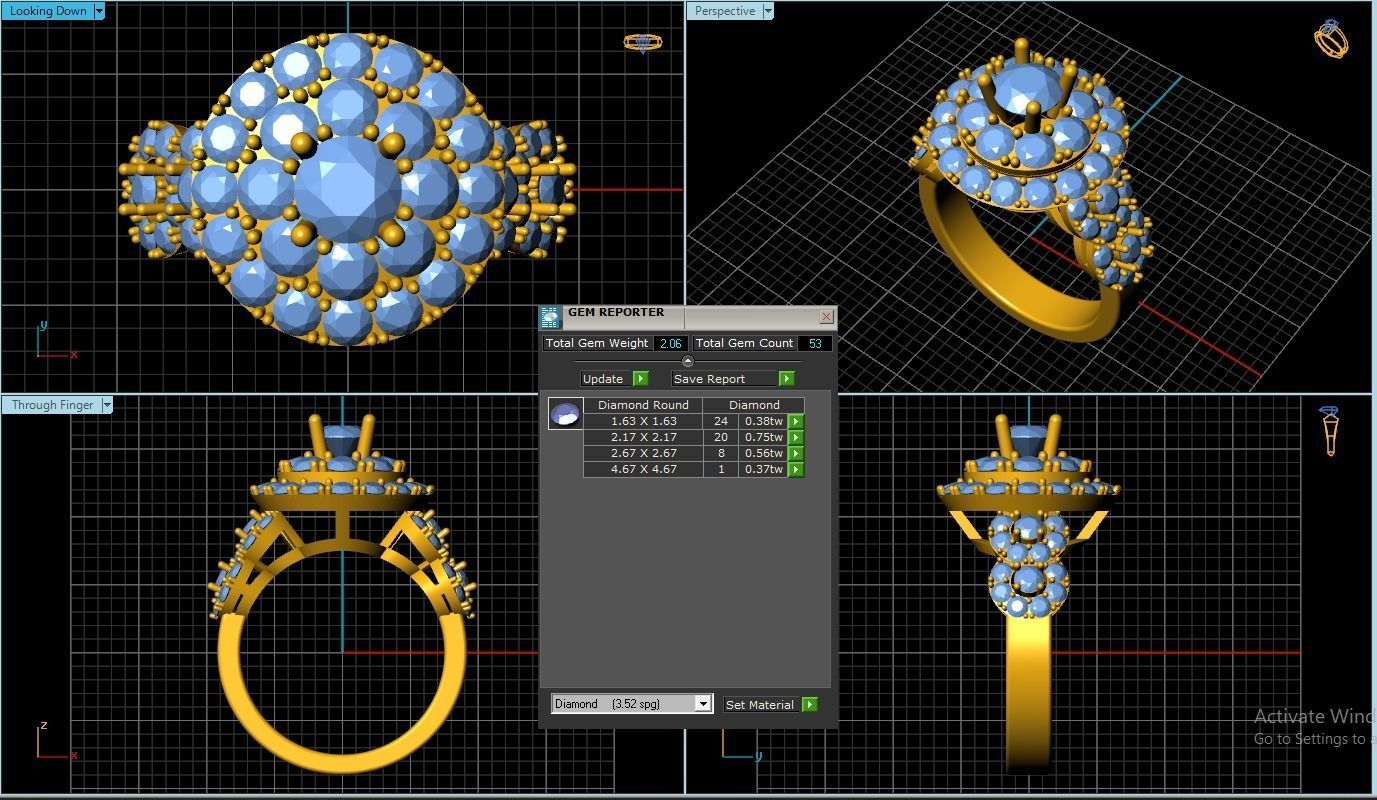Select the 2.17 X 2.17 size cell
Image resolution: width=1377 pixels, height=800 pixels.
(643, 437)
